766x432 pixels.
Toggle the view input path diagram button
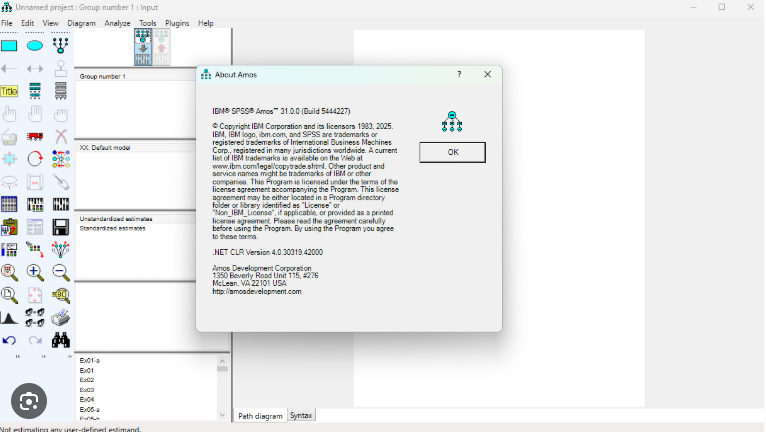pyautogui.click(x=143, y=47)
